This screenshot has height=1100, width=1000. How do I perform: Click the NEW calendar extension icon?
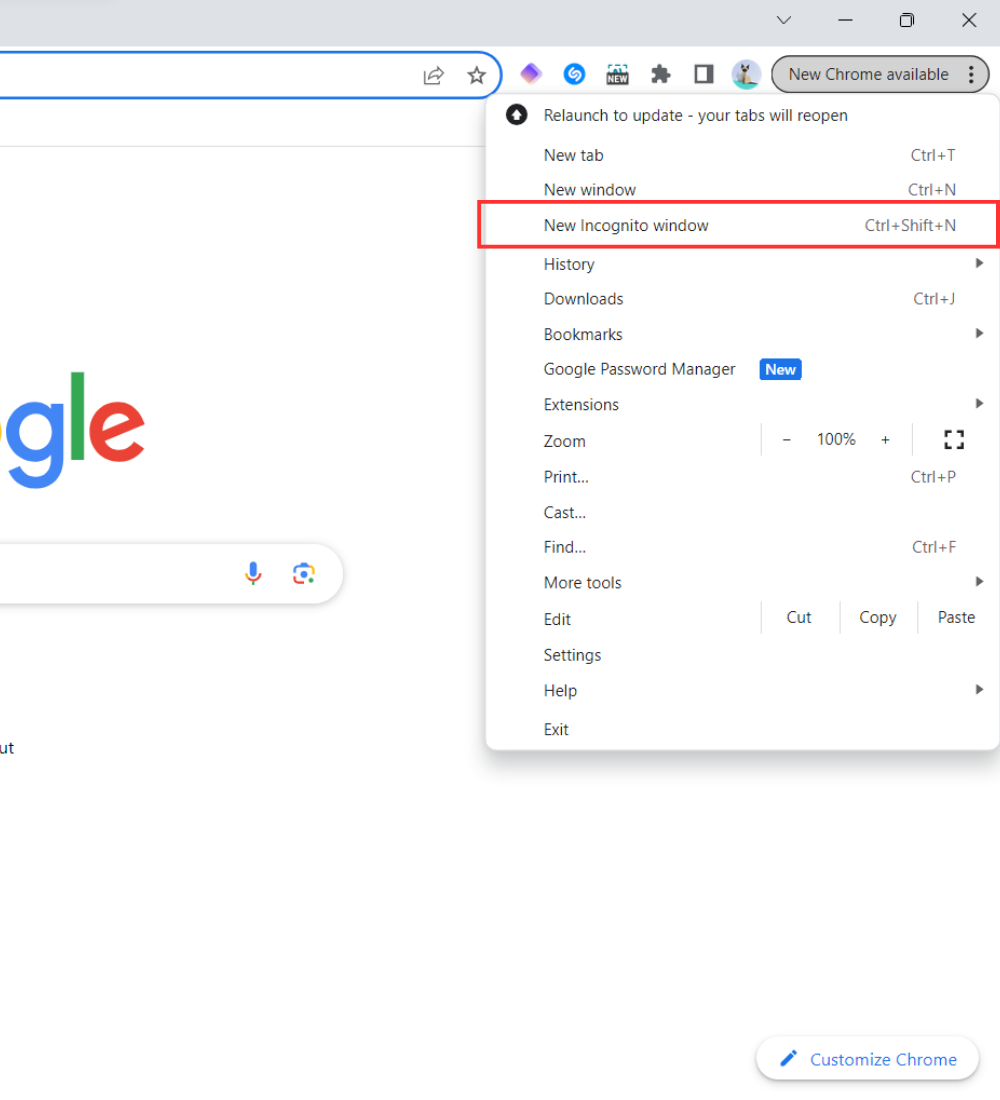[x=618, y=74]
